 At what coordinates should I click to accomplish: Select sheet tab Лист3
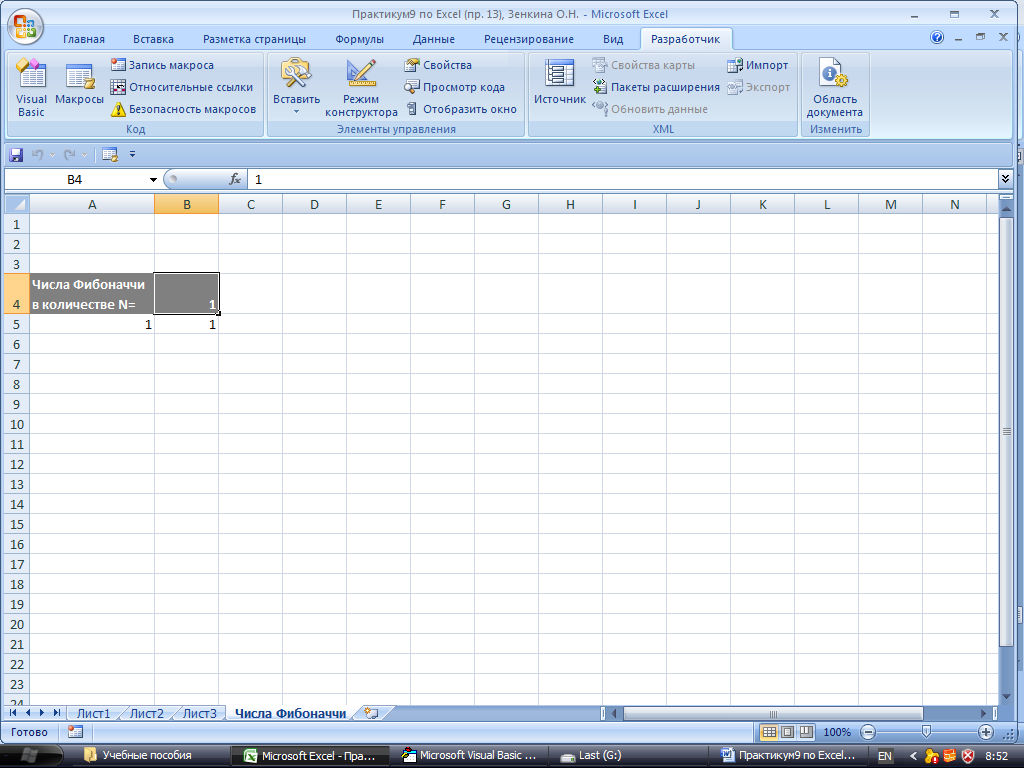tap(199, 713)
